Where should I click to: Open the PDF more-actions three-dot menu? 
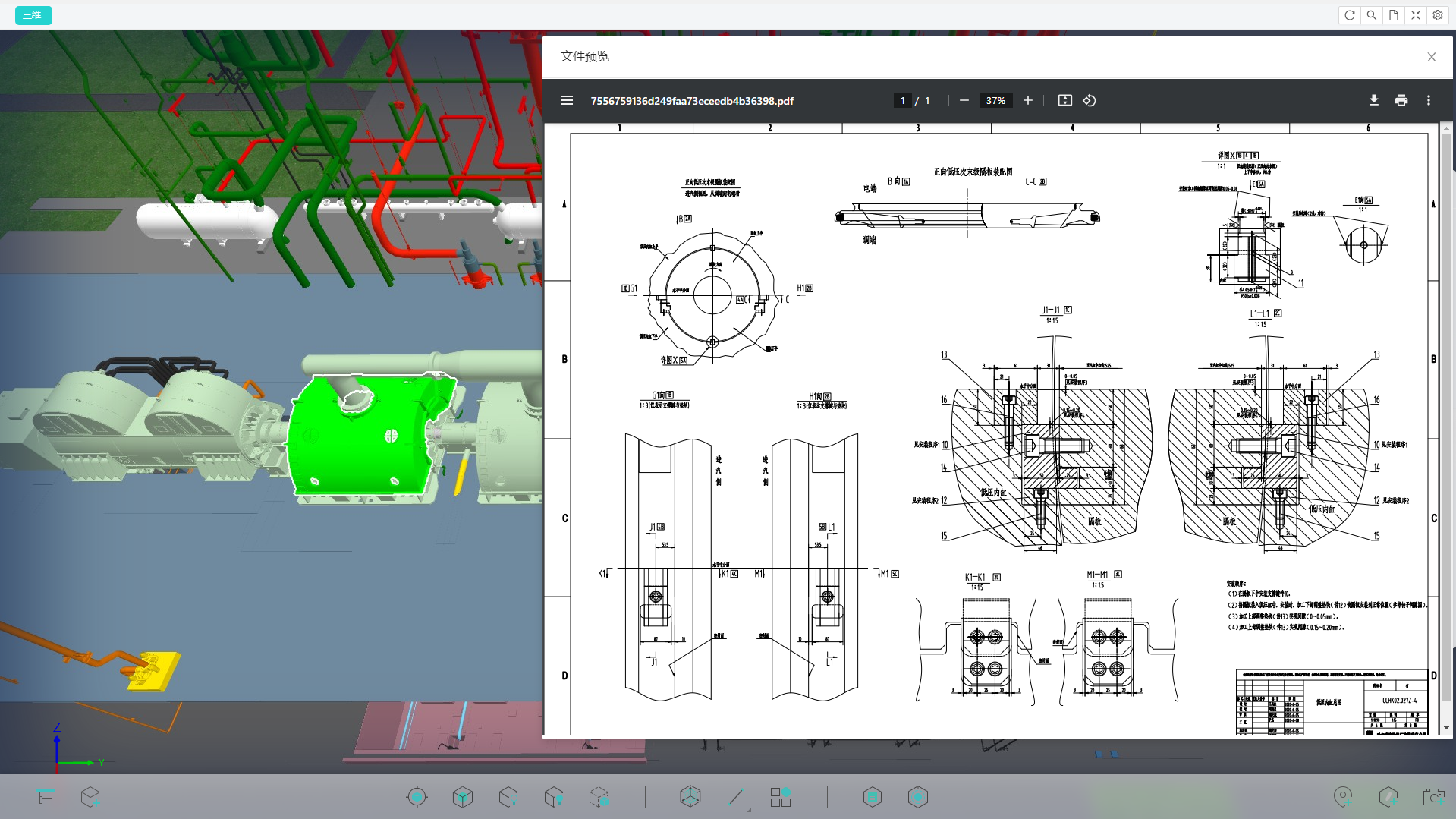click(x=1429, y=100)
